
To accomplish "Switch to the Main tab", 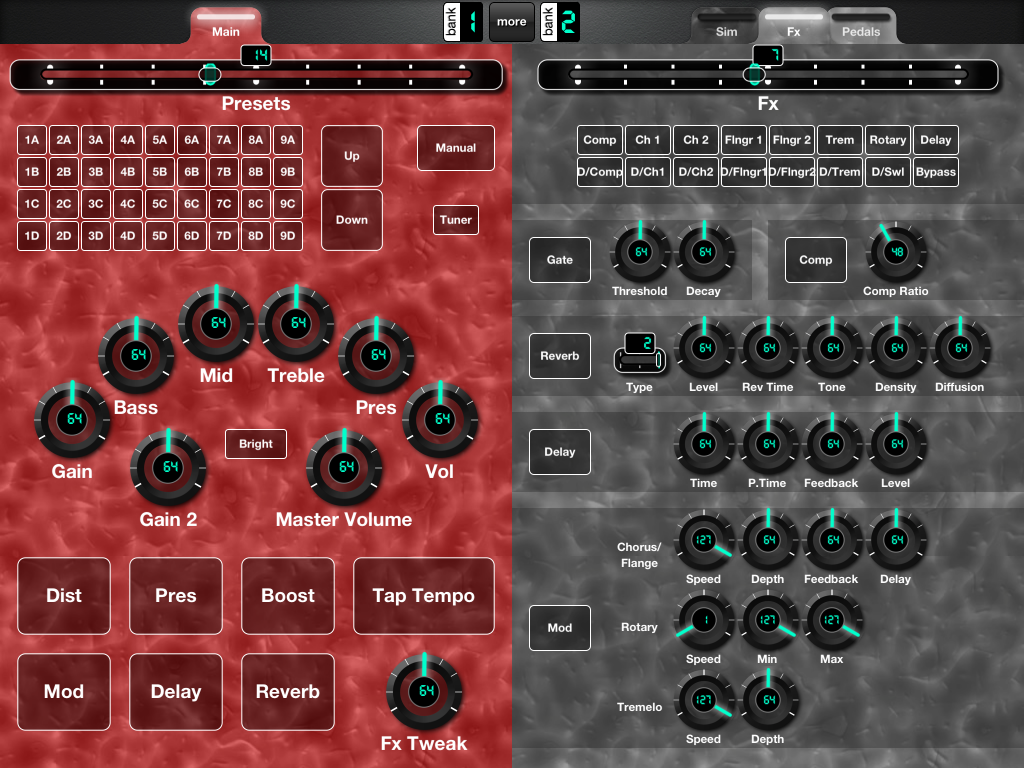I will pos(226,26).
